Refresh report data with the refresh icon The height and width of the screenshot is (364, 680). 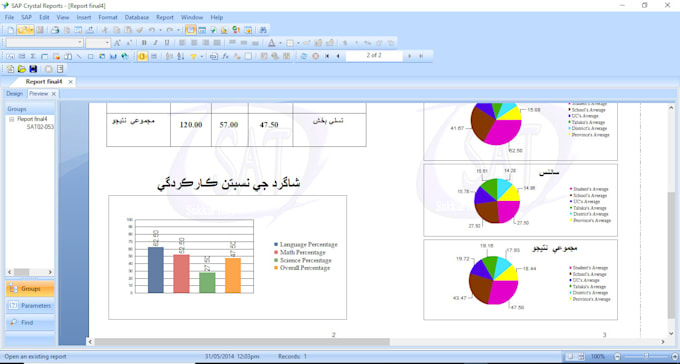coord(304,56)
